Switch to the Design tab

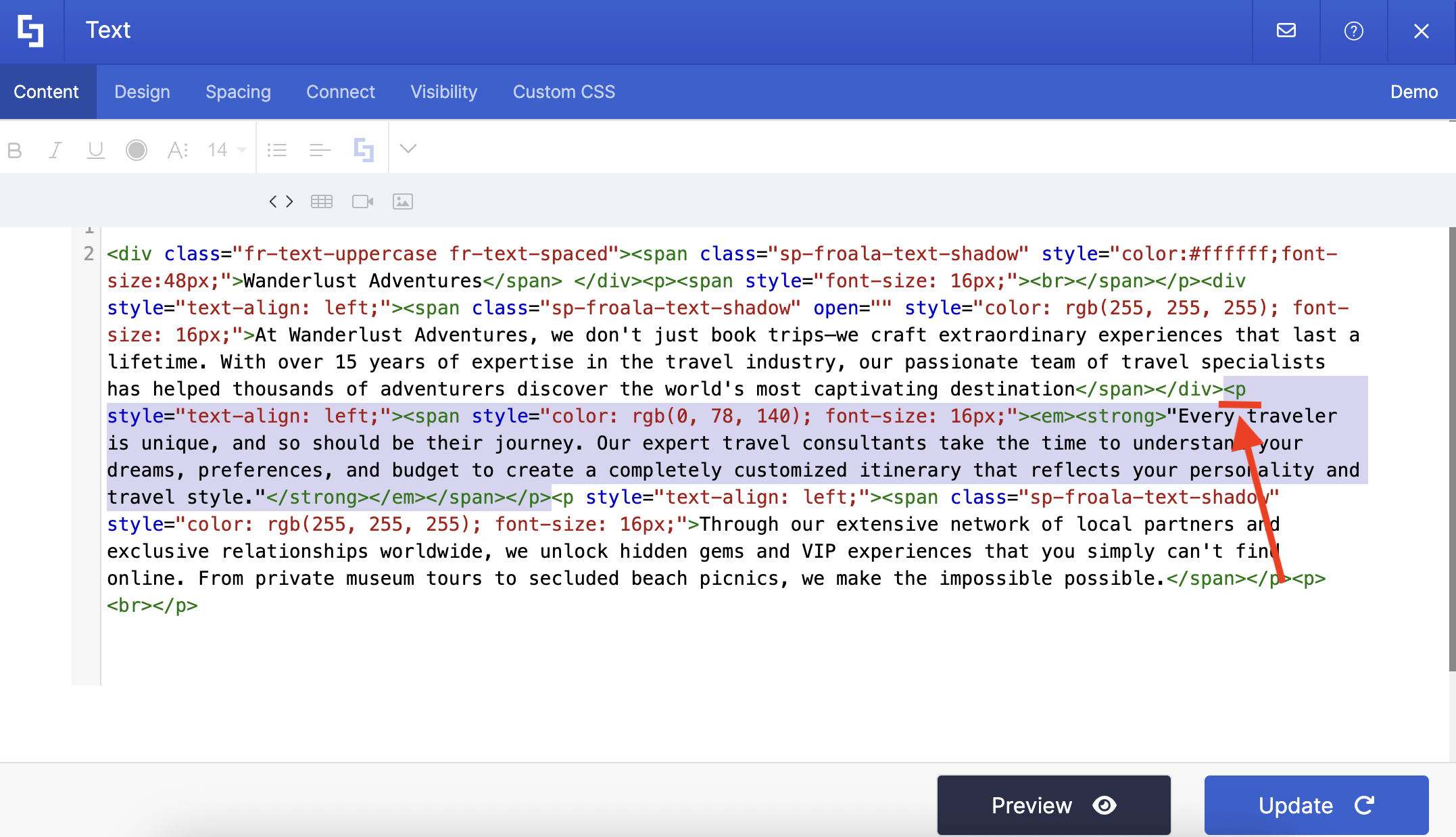[142, 92]
